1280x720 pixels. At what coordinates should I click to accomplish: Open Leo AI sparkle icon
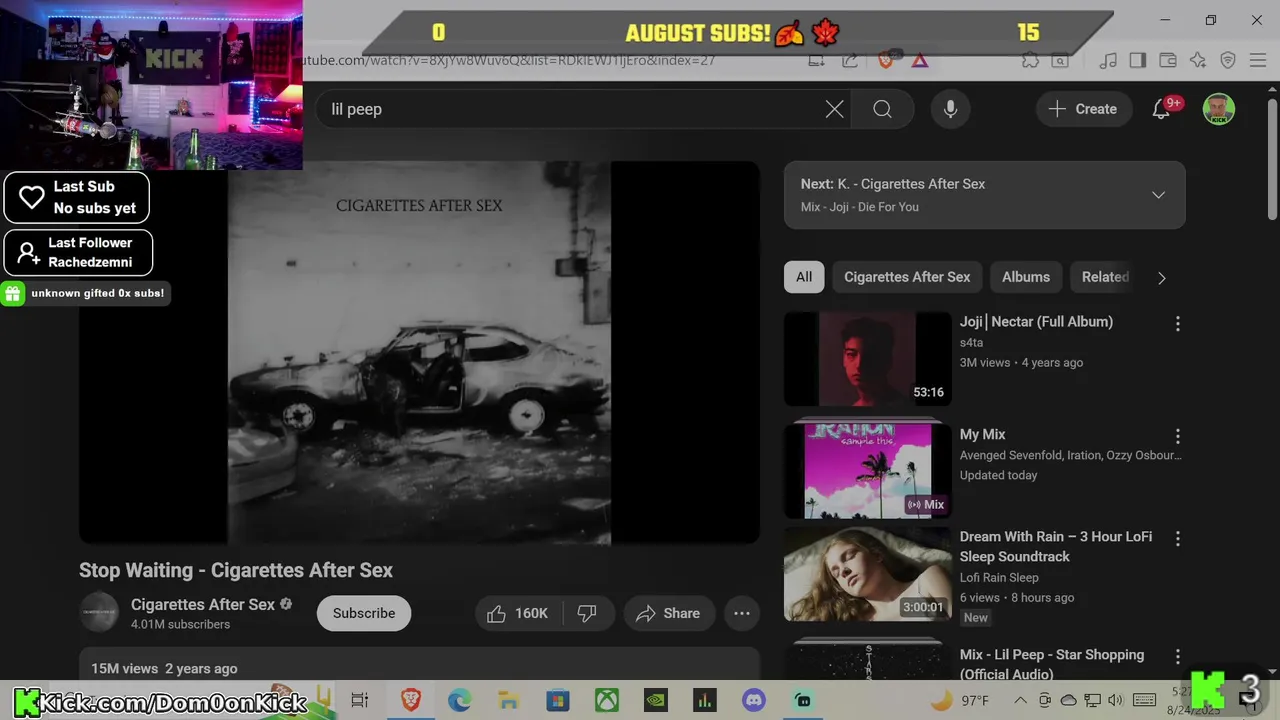coord(1198,60)
